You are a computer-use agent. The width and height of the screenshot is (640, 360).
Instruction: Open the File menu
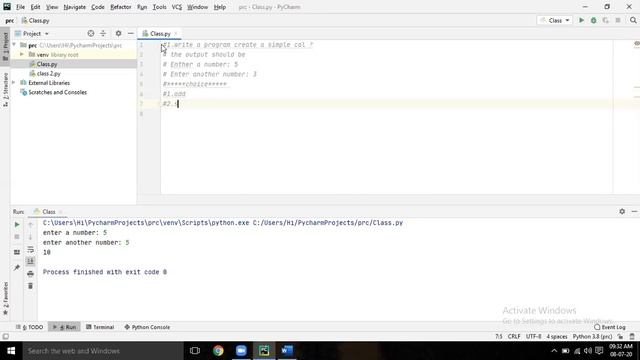[20, 7]
